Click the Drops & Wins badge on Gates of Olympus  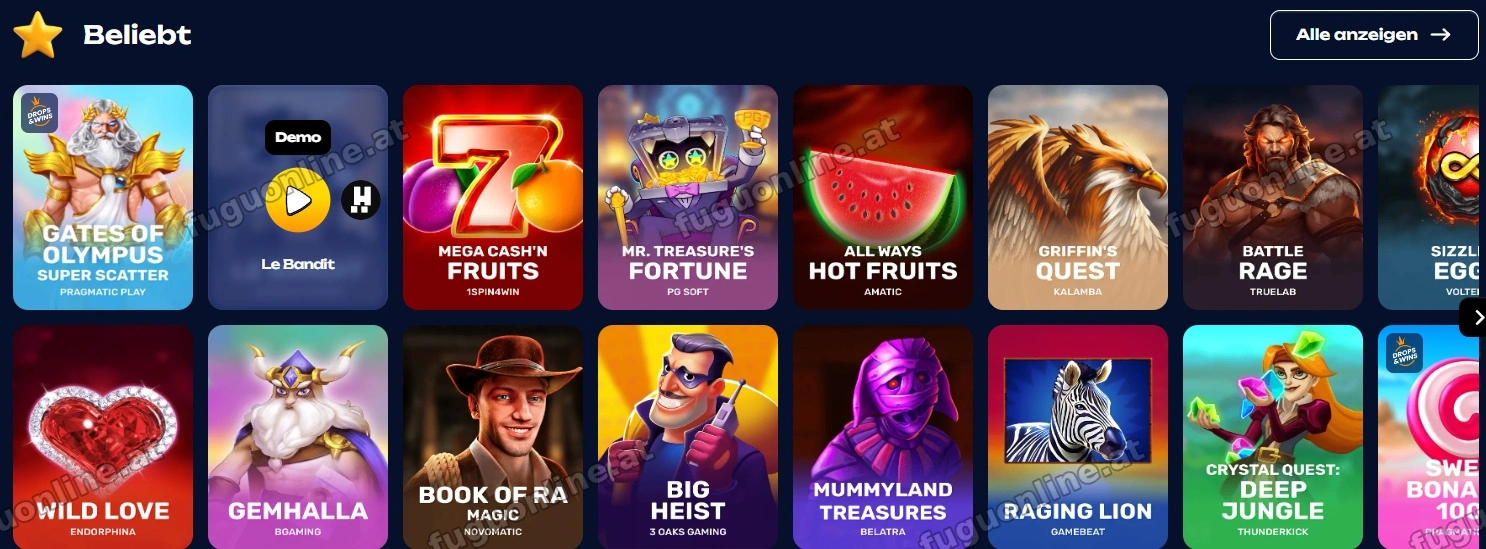coord(40,113)
